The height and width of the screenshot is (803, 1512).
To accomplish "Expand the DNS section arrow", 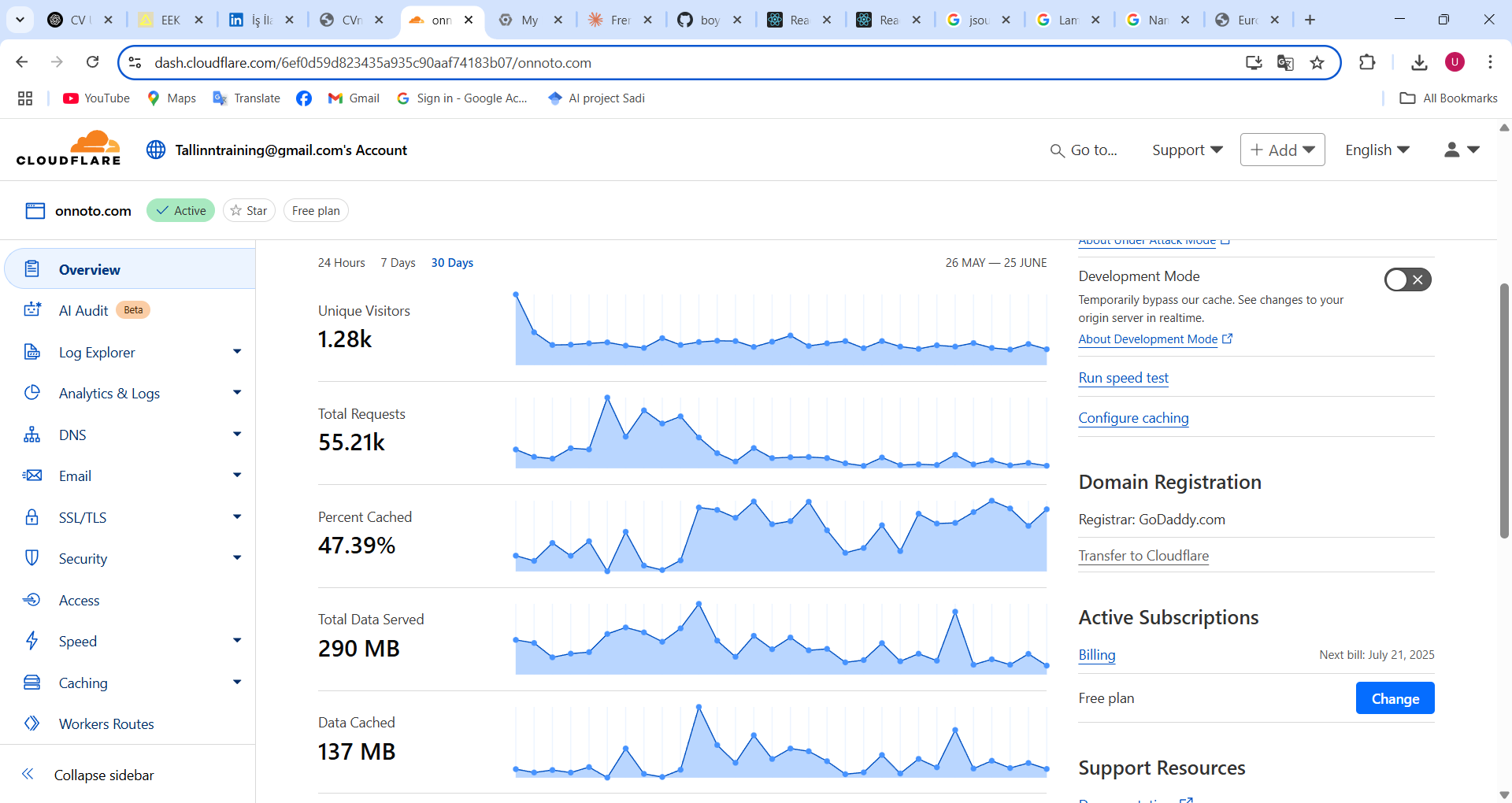I will 237,434.
